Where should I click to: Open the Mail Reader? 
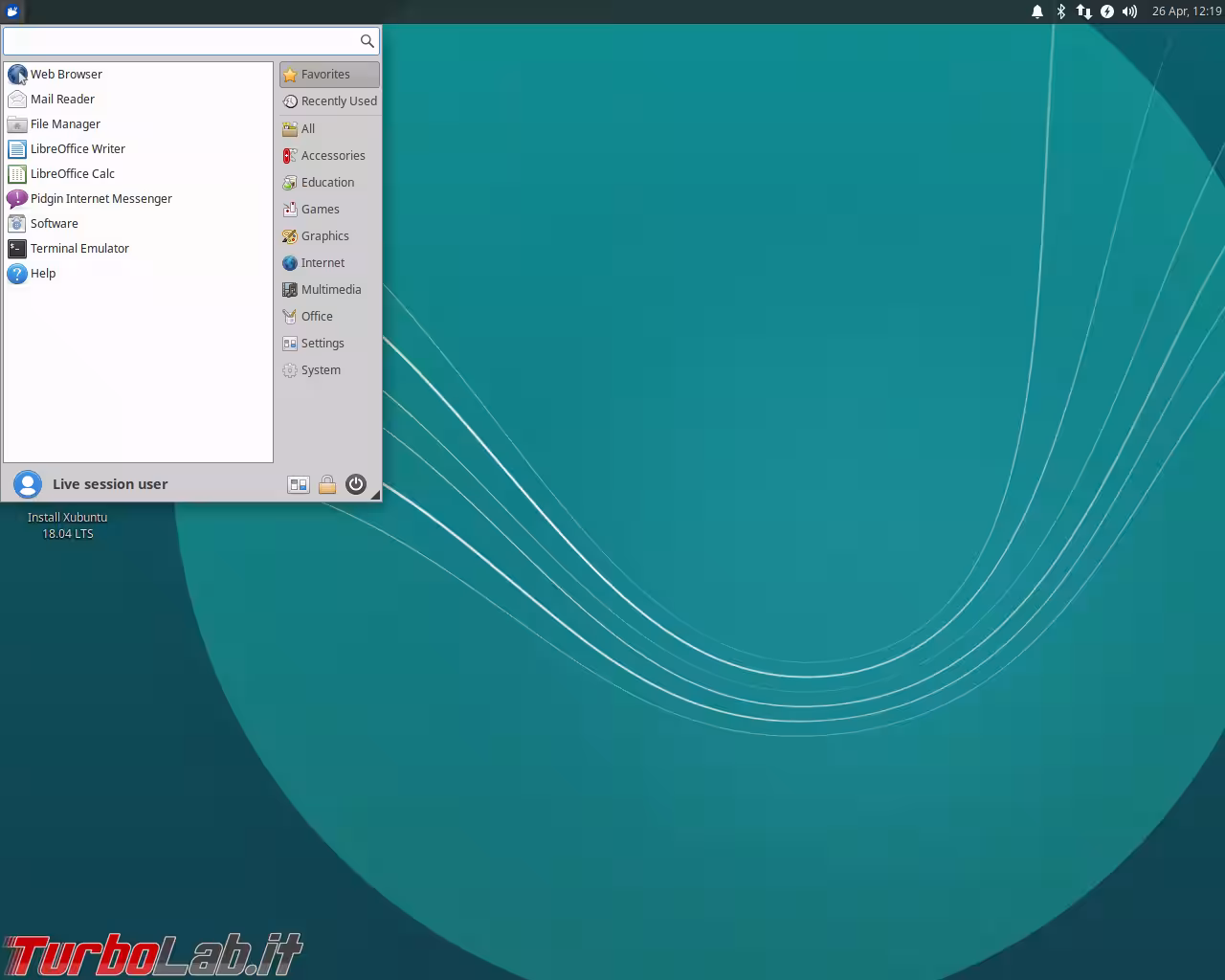62,99
